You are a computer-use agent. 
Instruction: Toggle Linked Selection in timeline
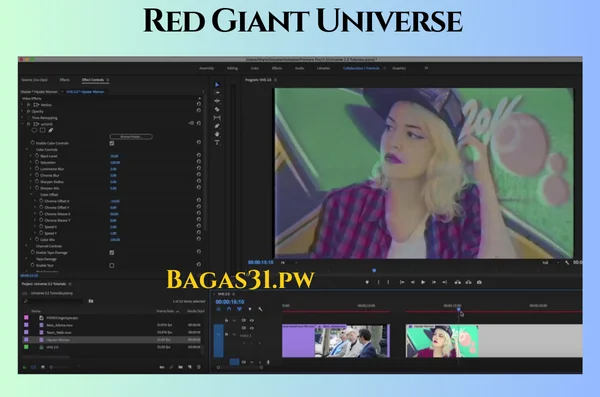click(x=239, y=309)
